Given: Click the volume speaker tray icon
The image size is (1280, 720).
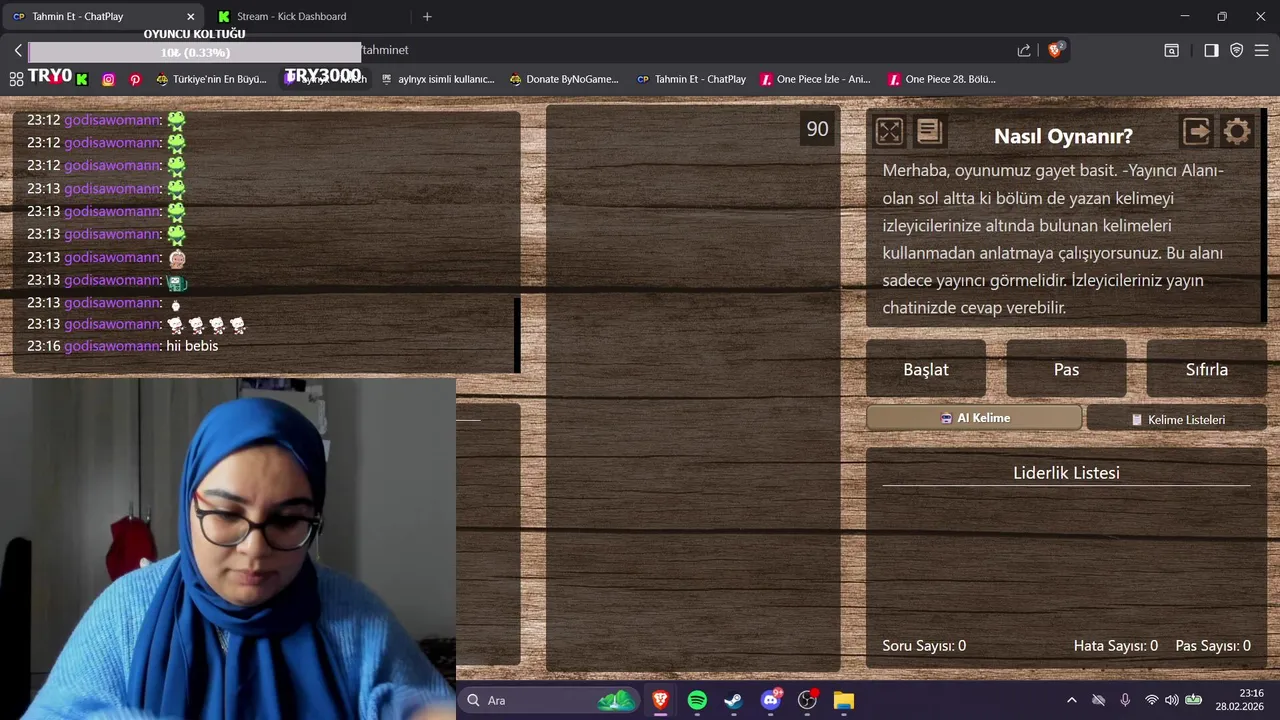Looking at the screenshot, I should tap(1171, 700).
